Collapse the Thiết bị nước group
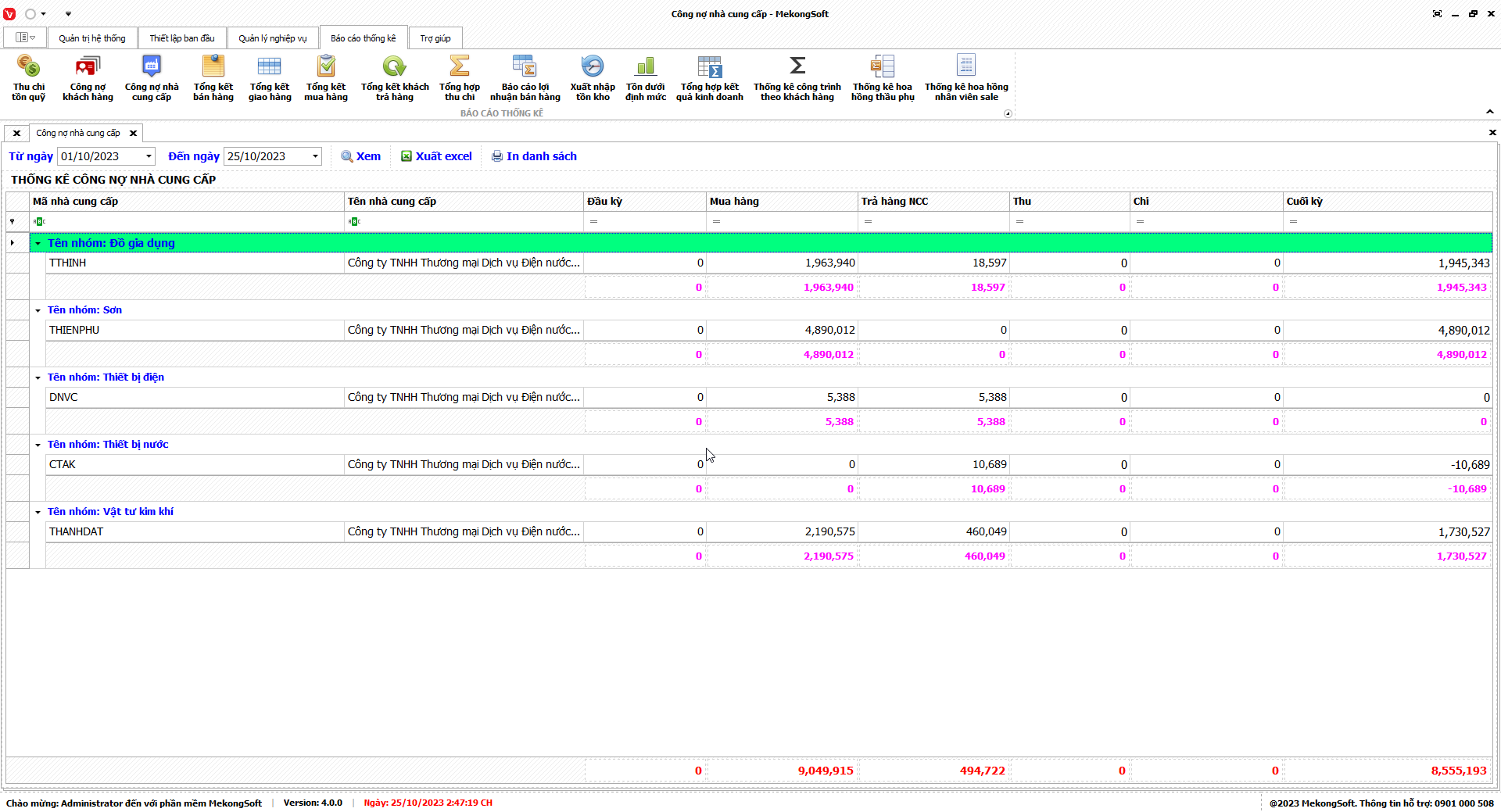Image resolution: width=1501 pixels, height=812 pixels. [38, 445]
